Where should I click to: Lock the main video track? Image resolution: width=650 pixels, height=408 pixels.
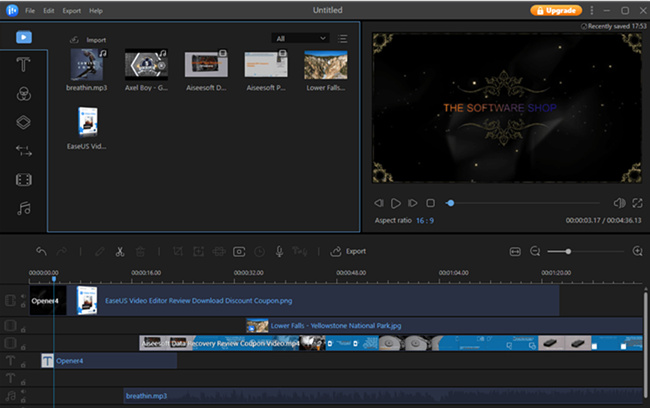tap(23, 305)
